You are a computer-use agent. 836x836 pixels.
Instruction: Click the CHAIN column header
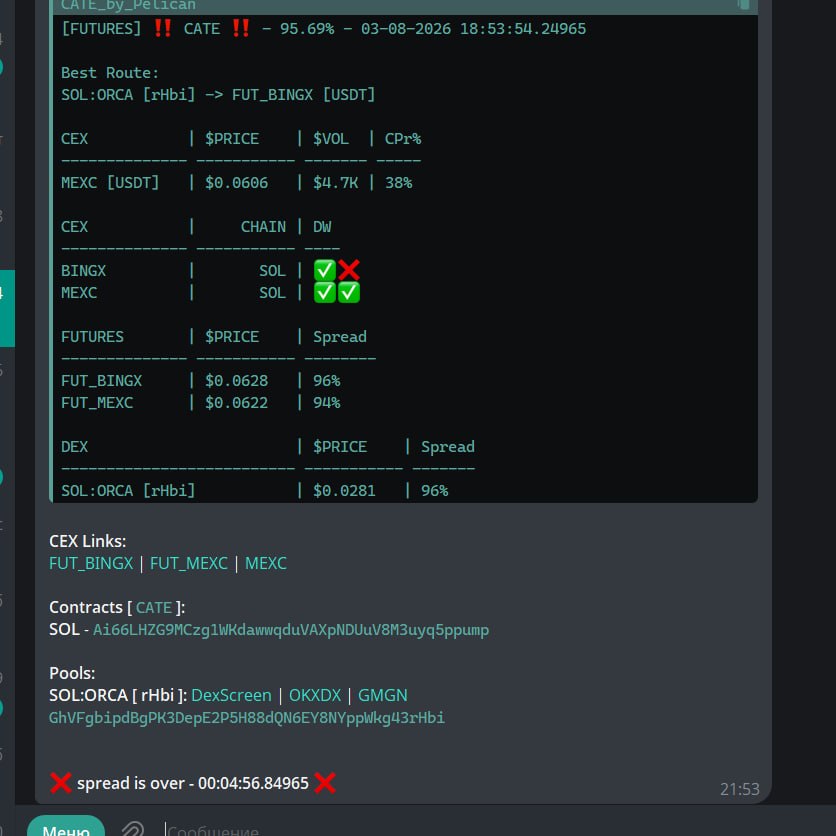tap(263, 227)
